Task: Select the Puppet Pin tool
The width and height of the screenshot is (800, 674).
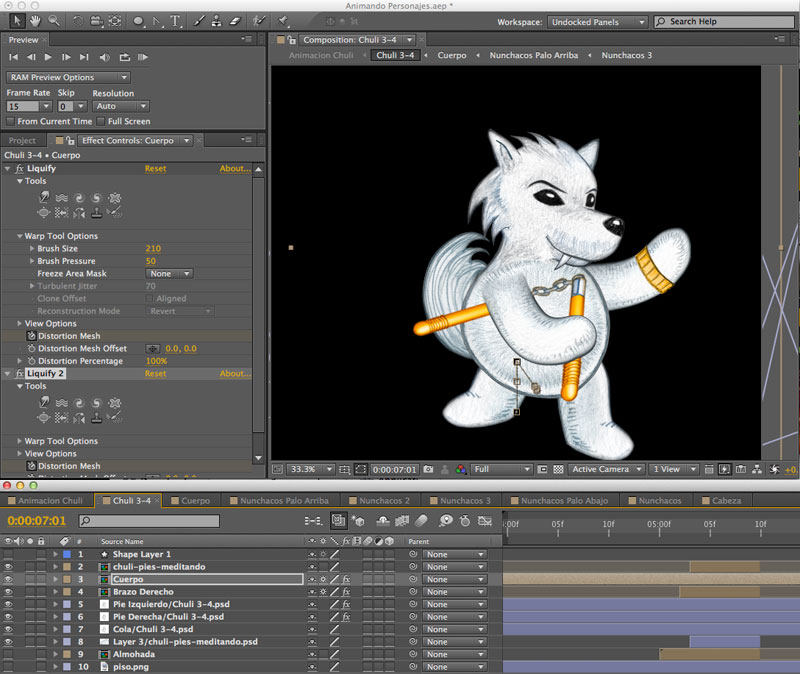Action: 283,21
